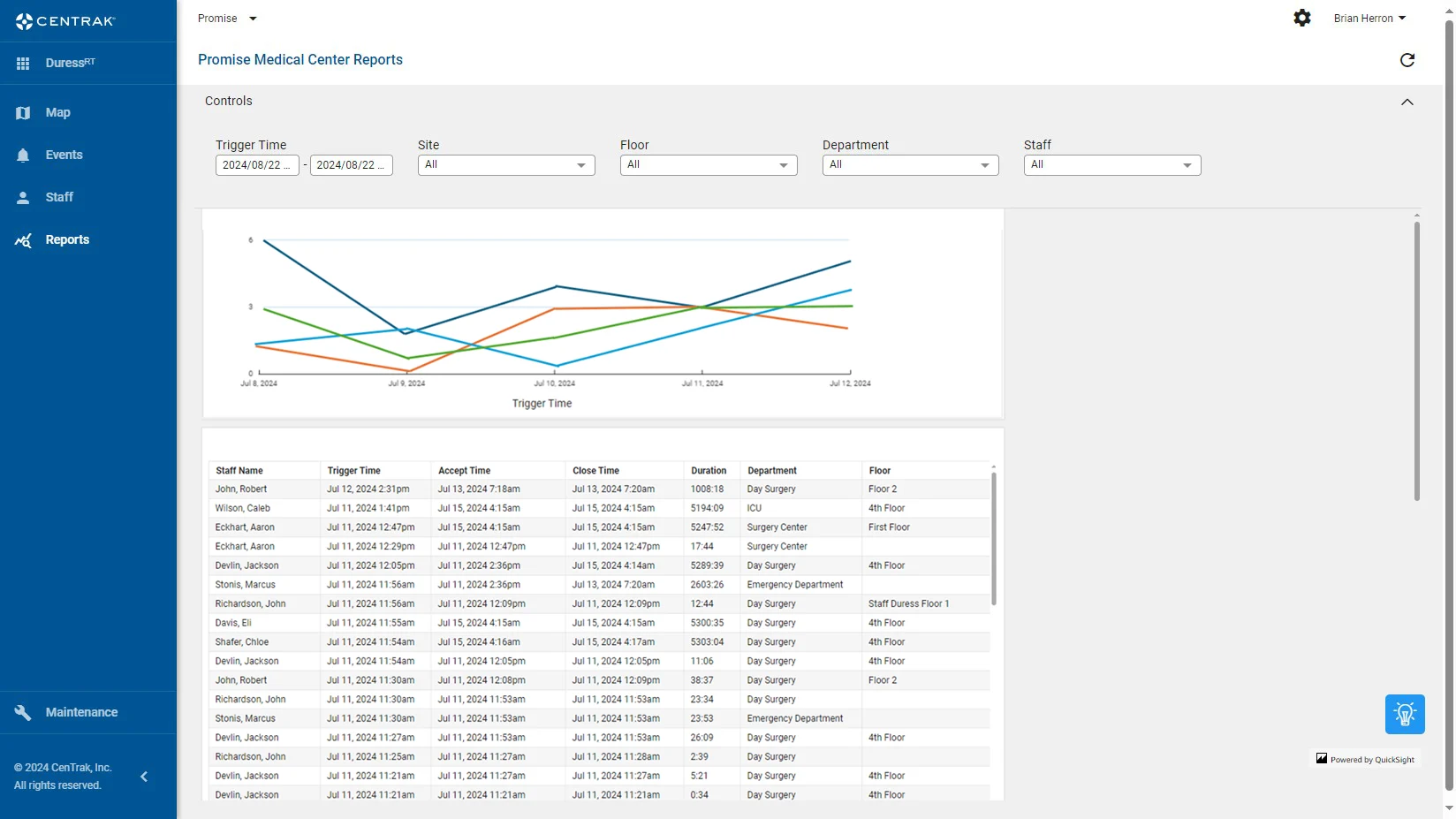Click the Duration column header
This screenshot has width=1456, height=819.
click(709, 471)
